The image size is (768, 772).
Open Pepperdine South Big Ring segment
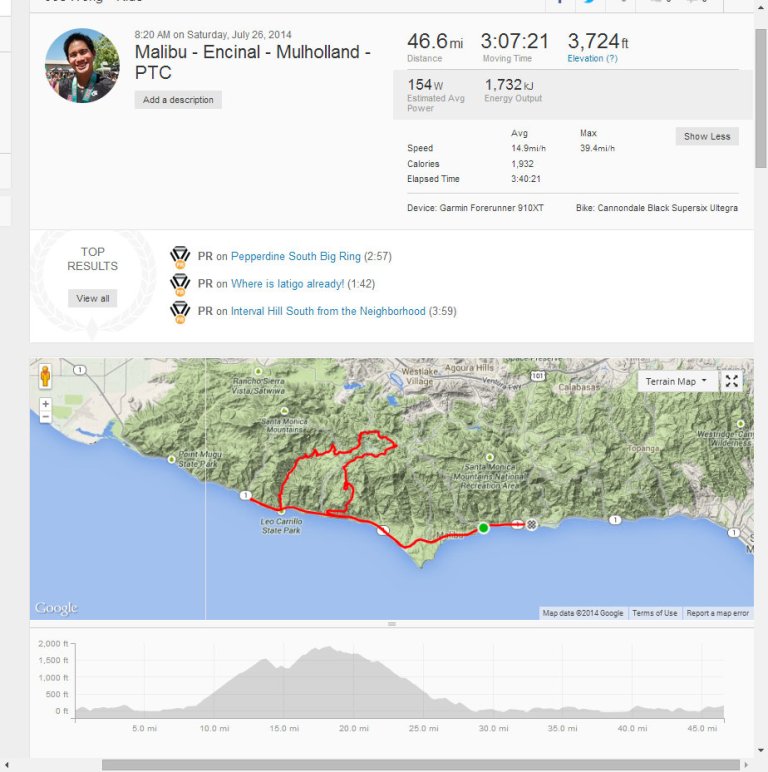[x=295, y=257]
